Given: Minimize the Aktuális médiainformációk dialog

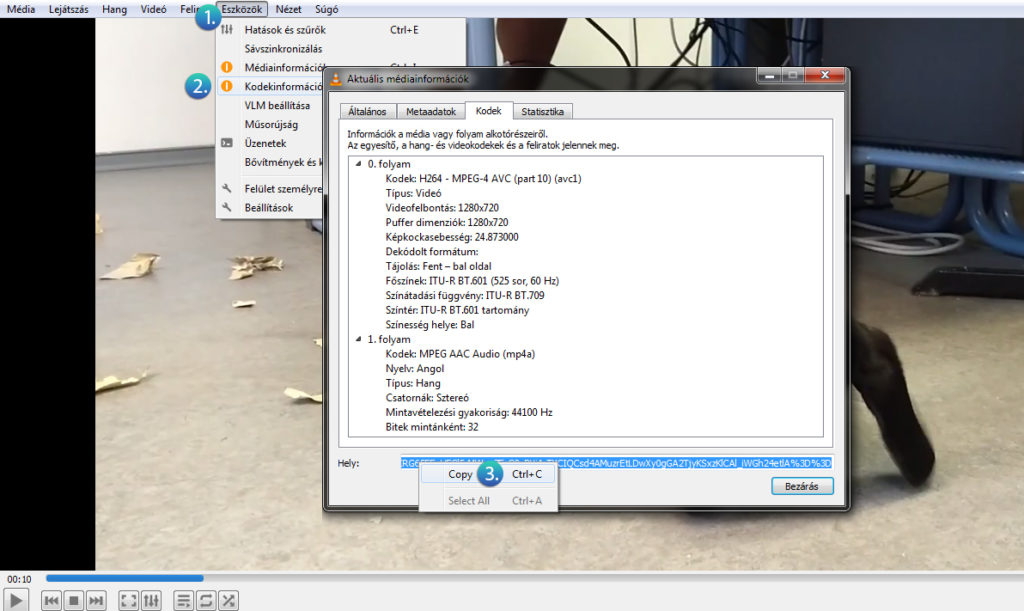Looking at the screenshot, I should click(769, 76).
